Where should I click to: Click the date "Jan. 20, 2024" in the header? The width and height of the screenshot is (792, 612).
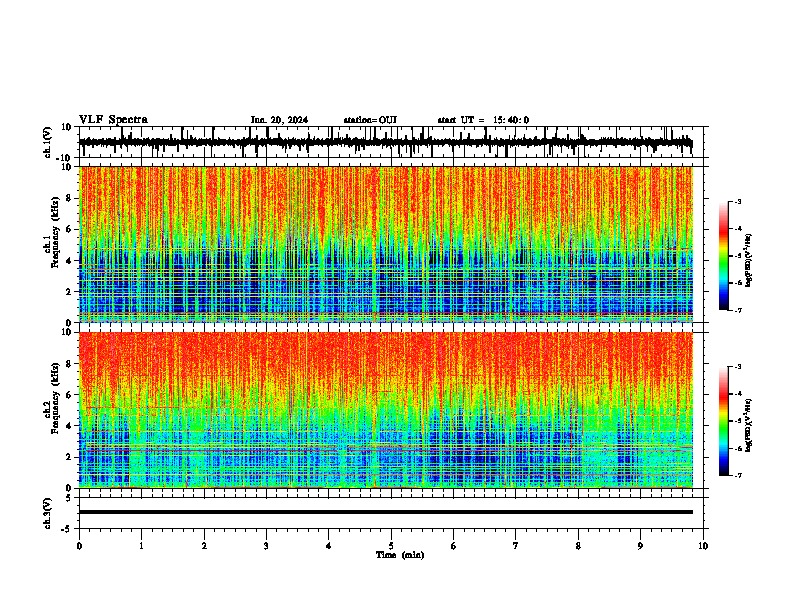[279, 120]
